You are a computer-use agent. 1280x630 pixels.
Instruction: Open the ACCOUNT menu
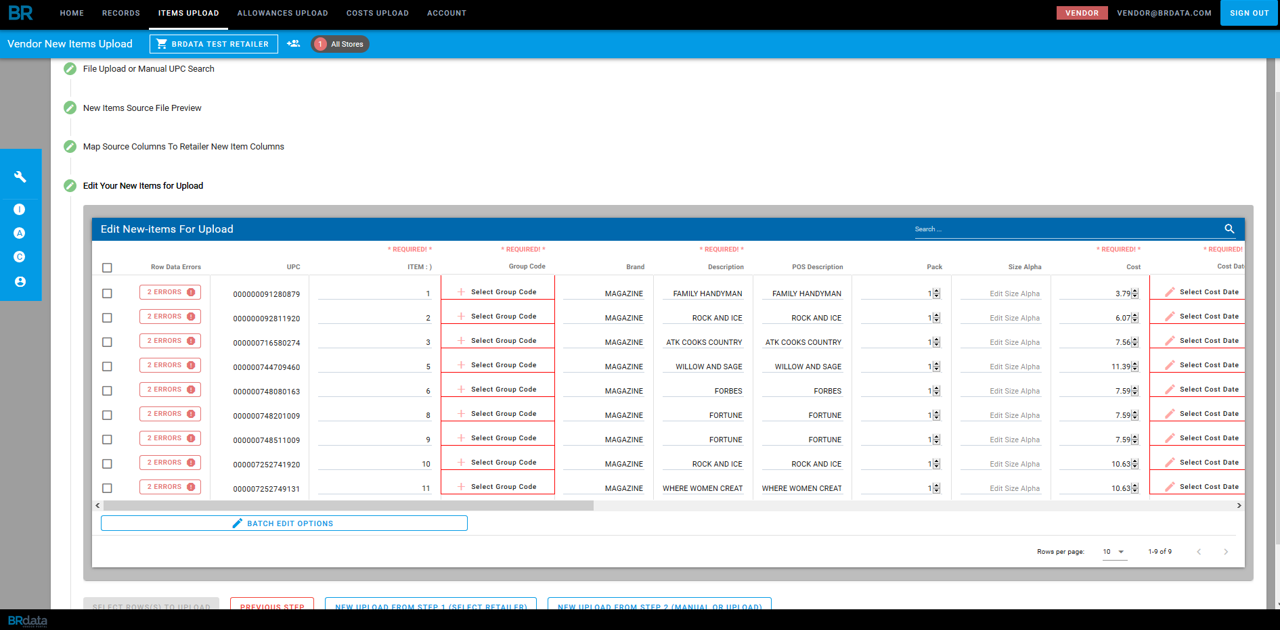click(447, 13)
